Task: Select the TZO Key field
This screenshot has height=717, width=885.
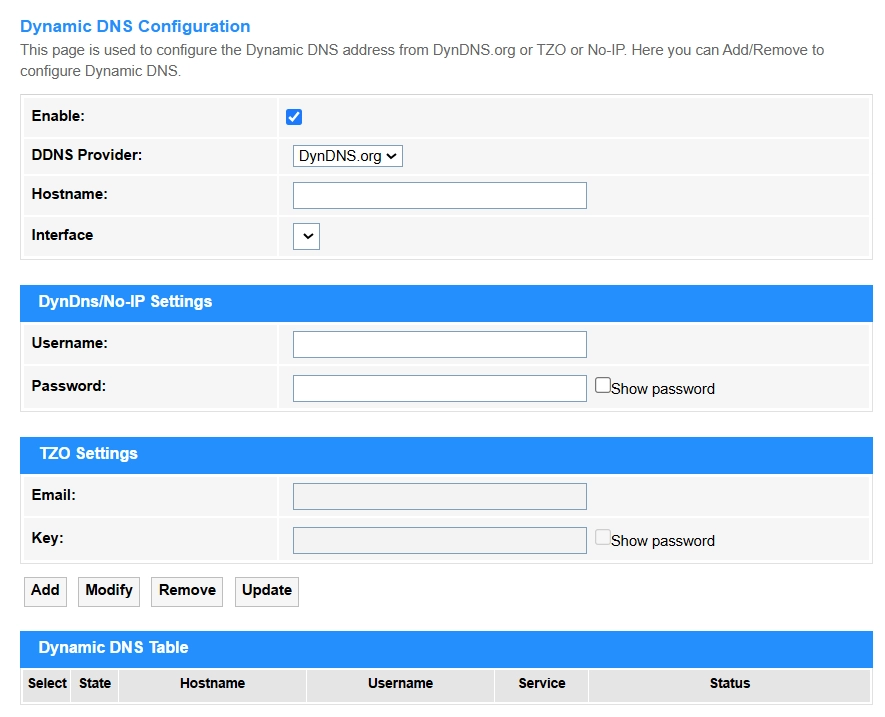Action: (x=439, y=540)
